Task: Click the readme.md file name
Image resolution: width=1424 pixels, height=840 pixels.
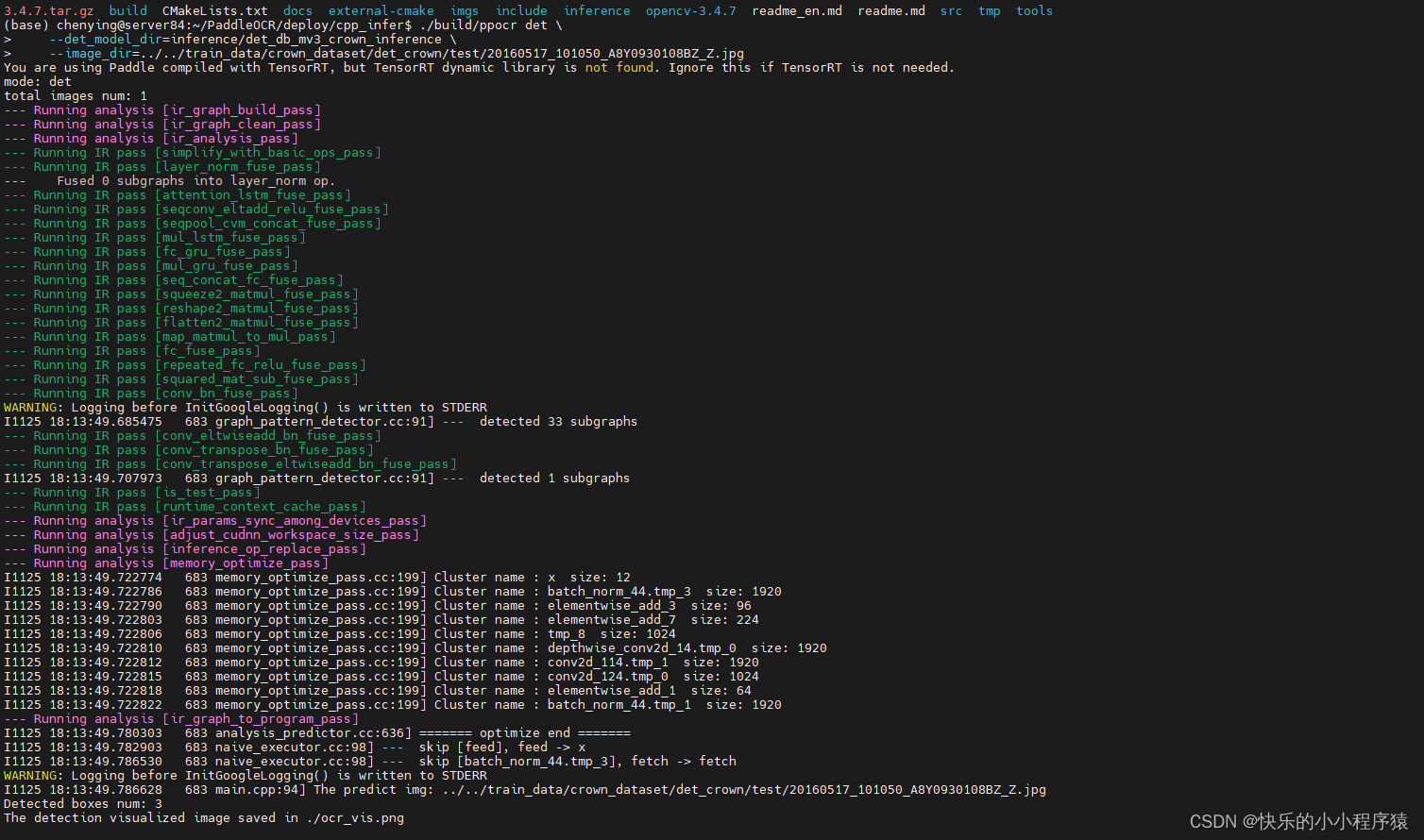Action: pyautogui.click(x=891, y=11)
